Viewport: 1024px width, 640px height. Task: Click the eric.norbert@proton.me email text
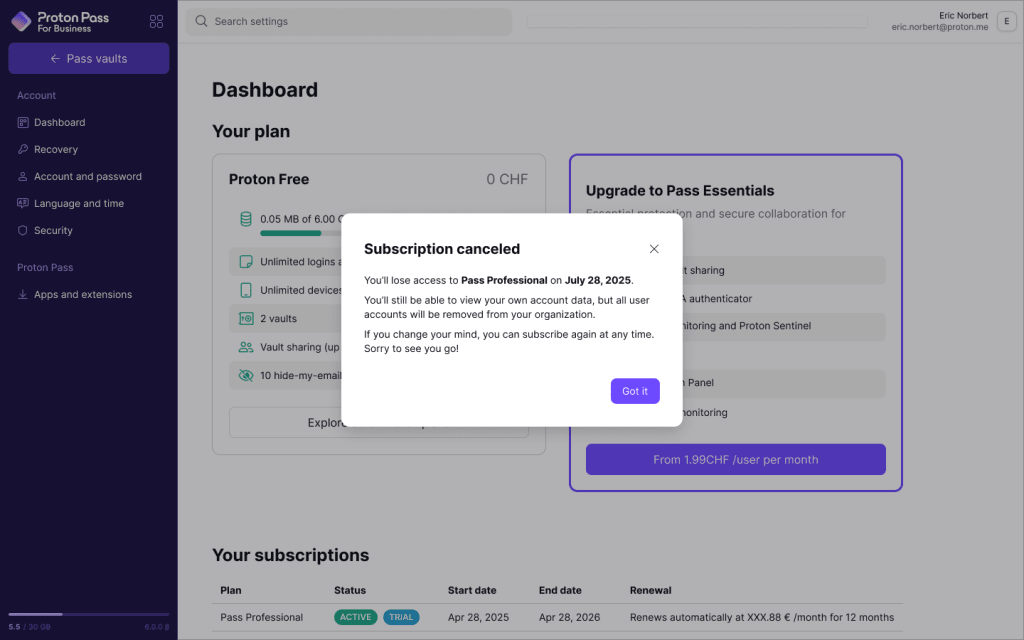(940, 27)
